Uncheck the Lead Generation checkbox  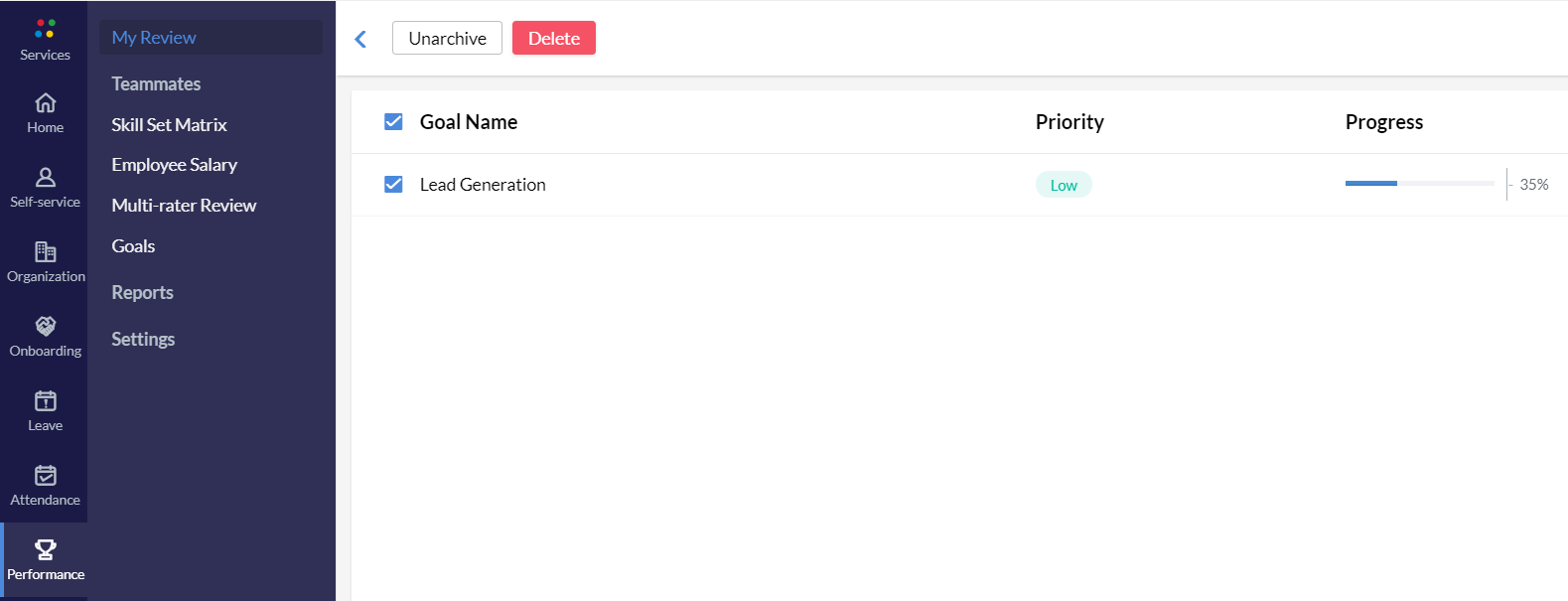(x=393, y=184)
